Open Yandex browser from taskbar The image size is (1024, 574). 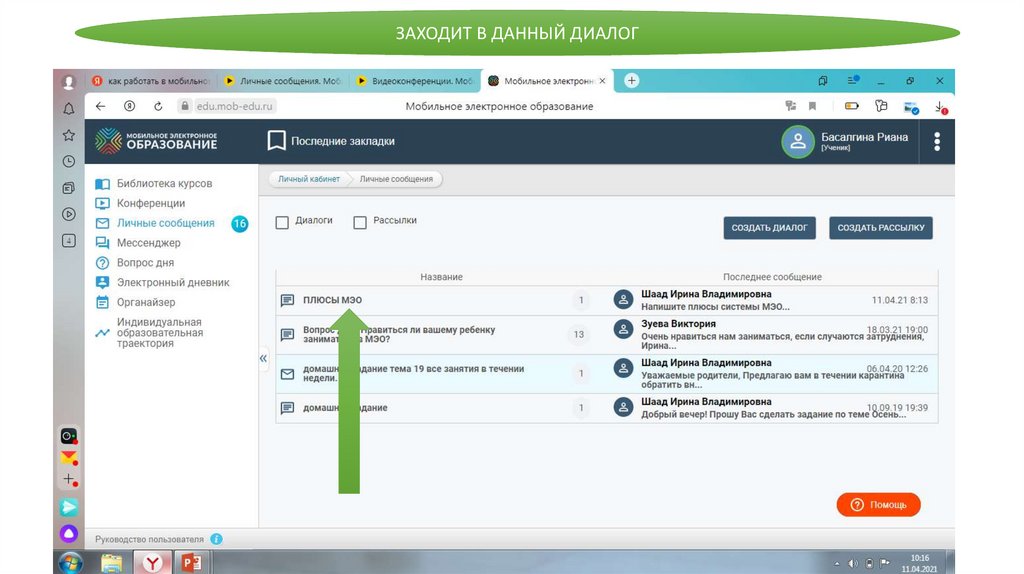(x=152, y=562)
